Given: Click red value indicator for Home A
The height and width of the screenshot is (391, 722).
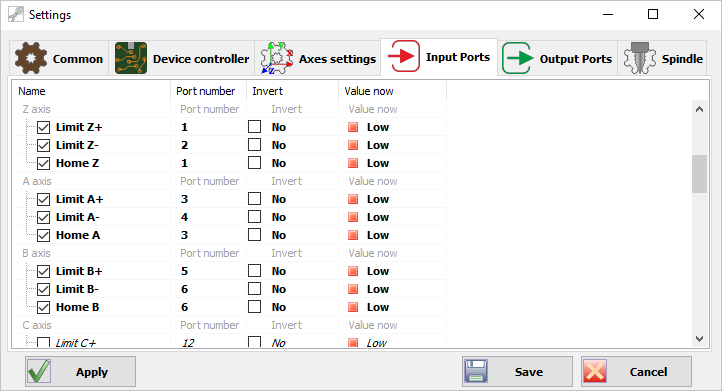Looking at the screenshot, I should click(353, 235).
